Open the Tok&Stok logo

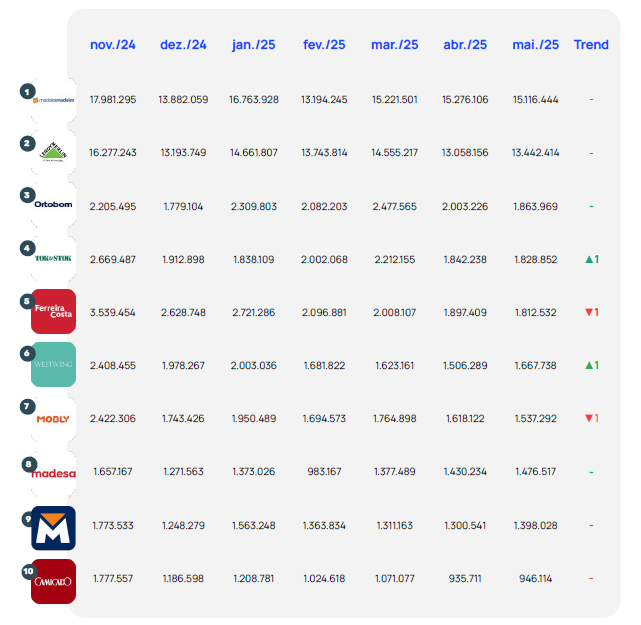pyautogui.click(x=54, y=259)
